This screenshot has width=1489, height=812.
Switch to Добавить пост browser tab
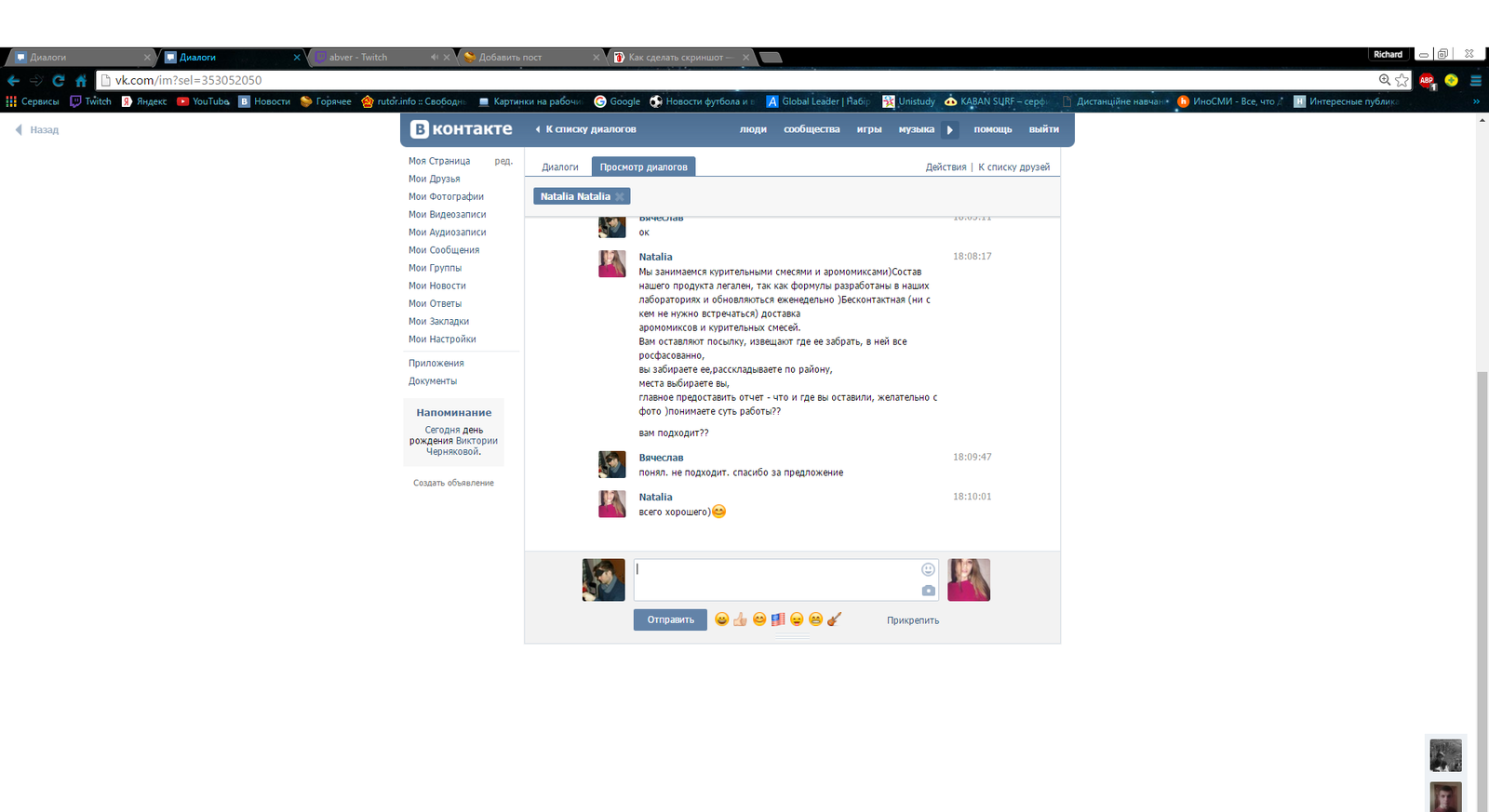pos(532,58)
